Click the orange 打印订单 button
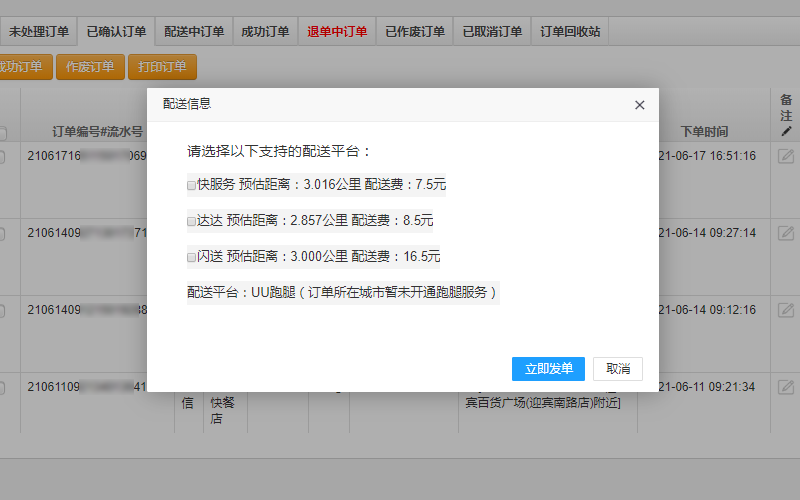Screen dimensions: 800x500 [162, 67]
